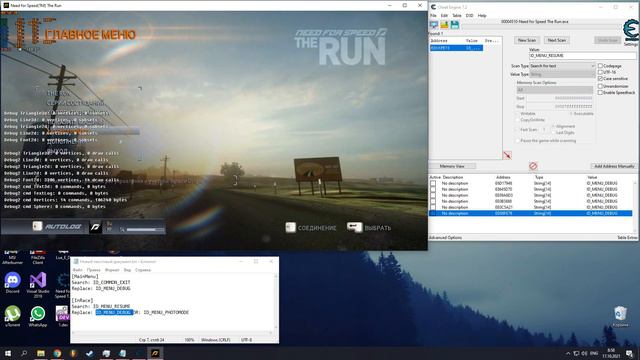
Task: Toggle Pause the game while scanning
Action: (x=518, y=140)
